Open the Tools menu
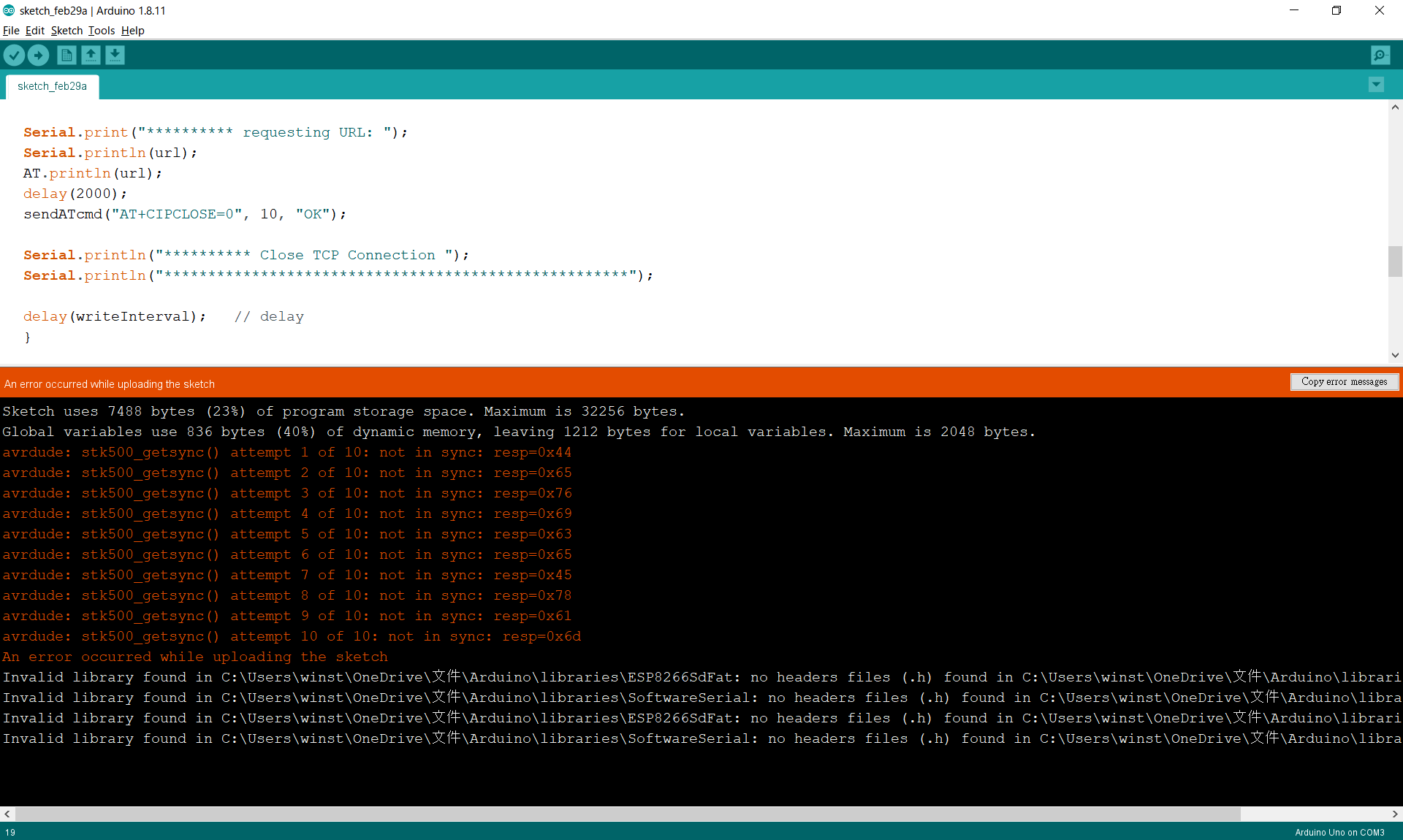This screenshot has width=1403, height=840. point(101,31)
